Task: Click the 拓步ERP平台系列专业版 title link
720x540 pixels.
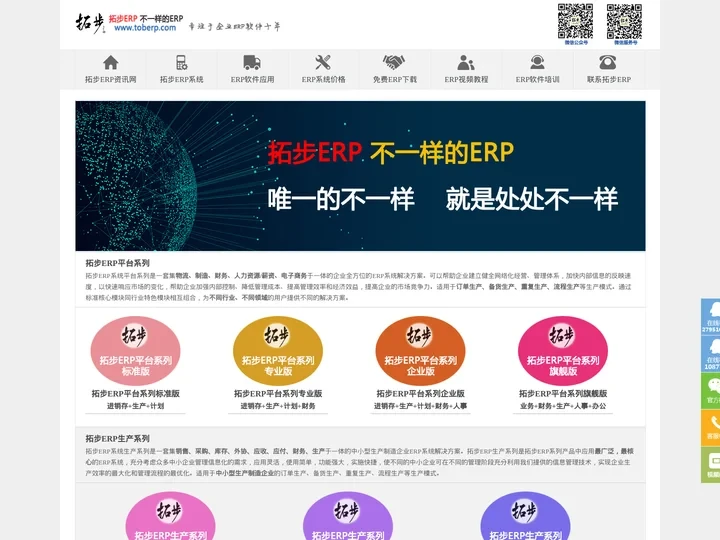Action: coord(278,394)
